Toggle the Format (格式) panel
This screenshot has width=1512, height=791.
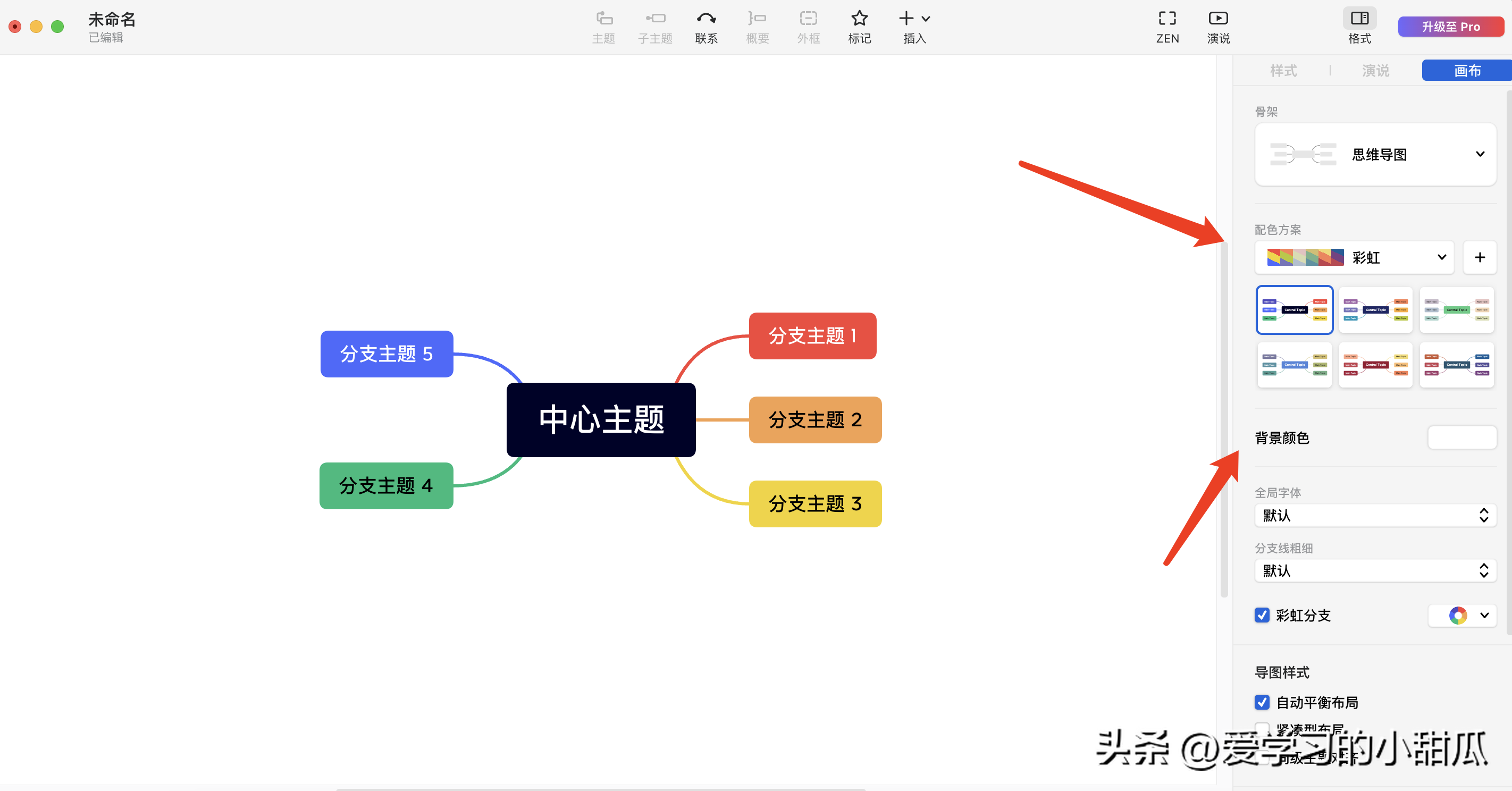(1359, 27)
